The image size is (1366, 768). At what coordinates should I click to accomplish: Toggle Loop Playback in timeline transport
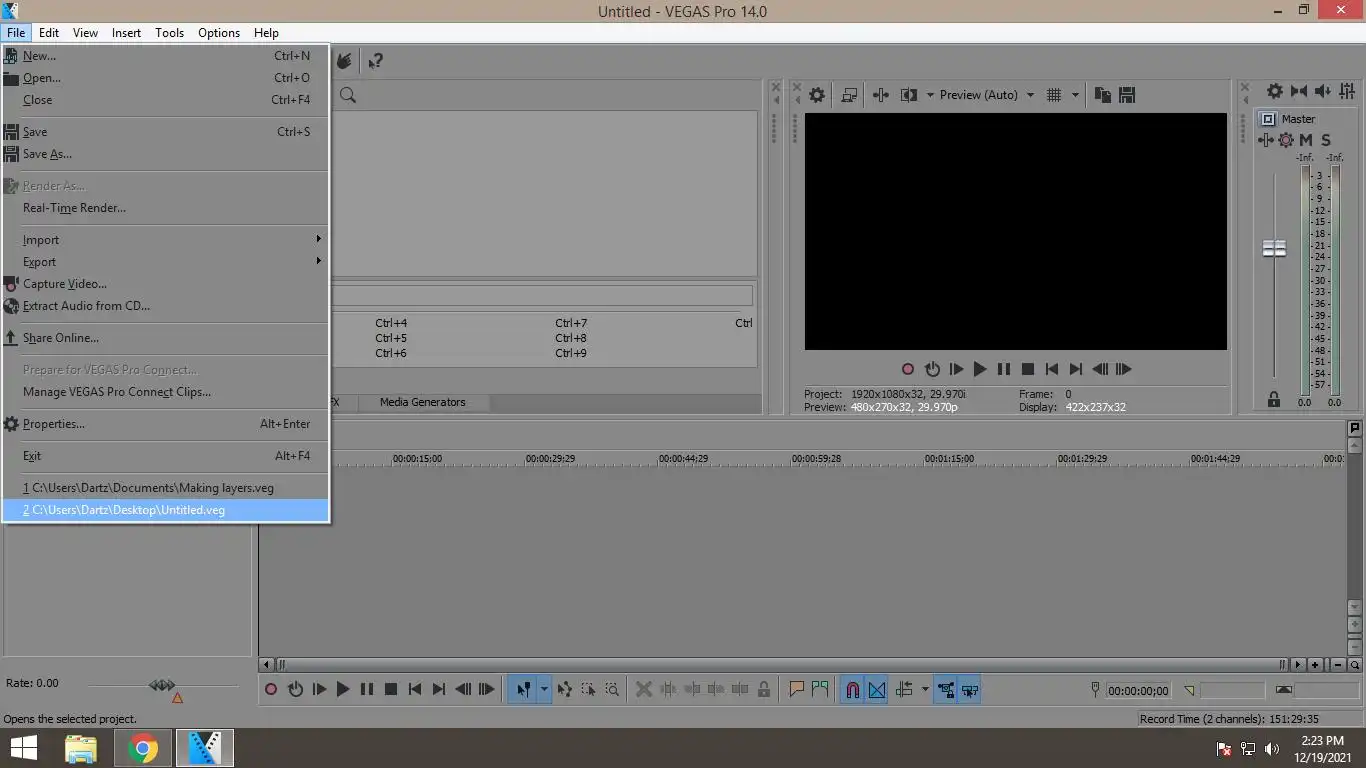click(x=295, y=689)
